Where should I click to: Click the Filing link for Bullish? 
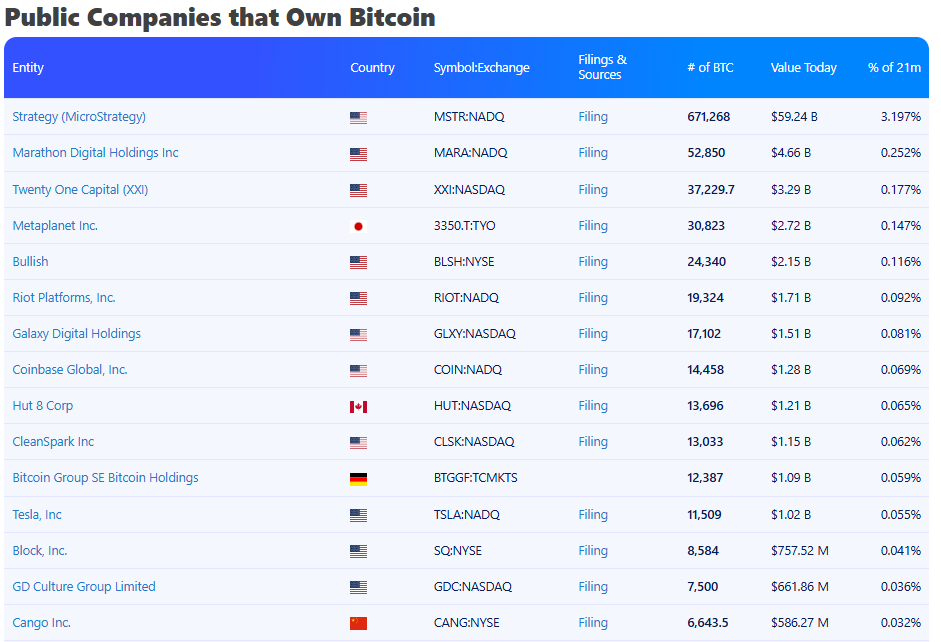pos(592,262)
